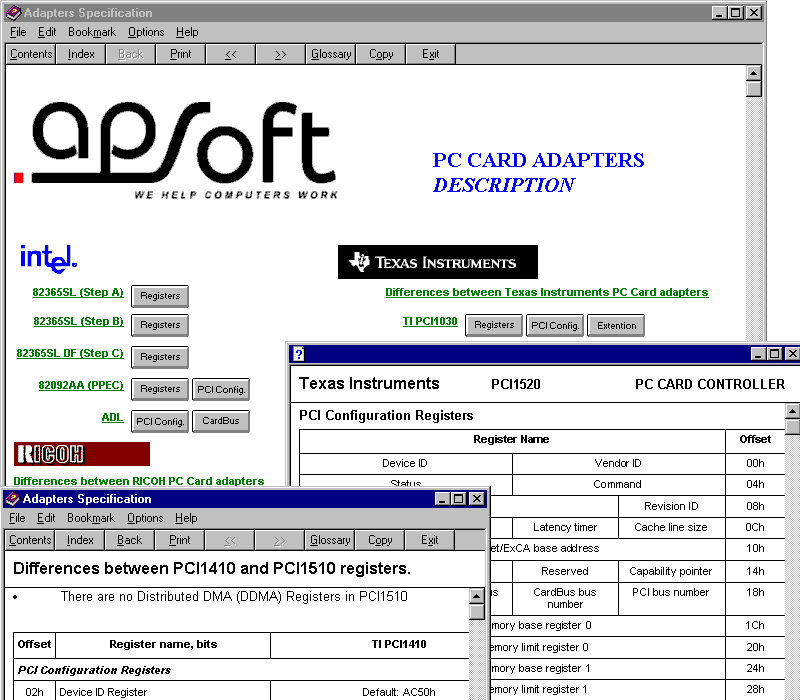Screen dimensions: 800x700
Task: Click 'Capability pointer' cell in PCI1520 table
Action: (671, 571)
